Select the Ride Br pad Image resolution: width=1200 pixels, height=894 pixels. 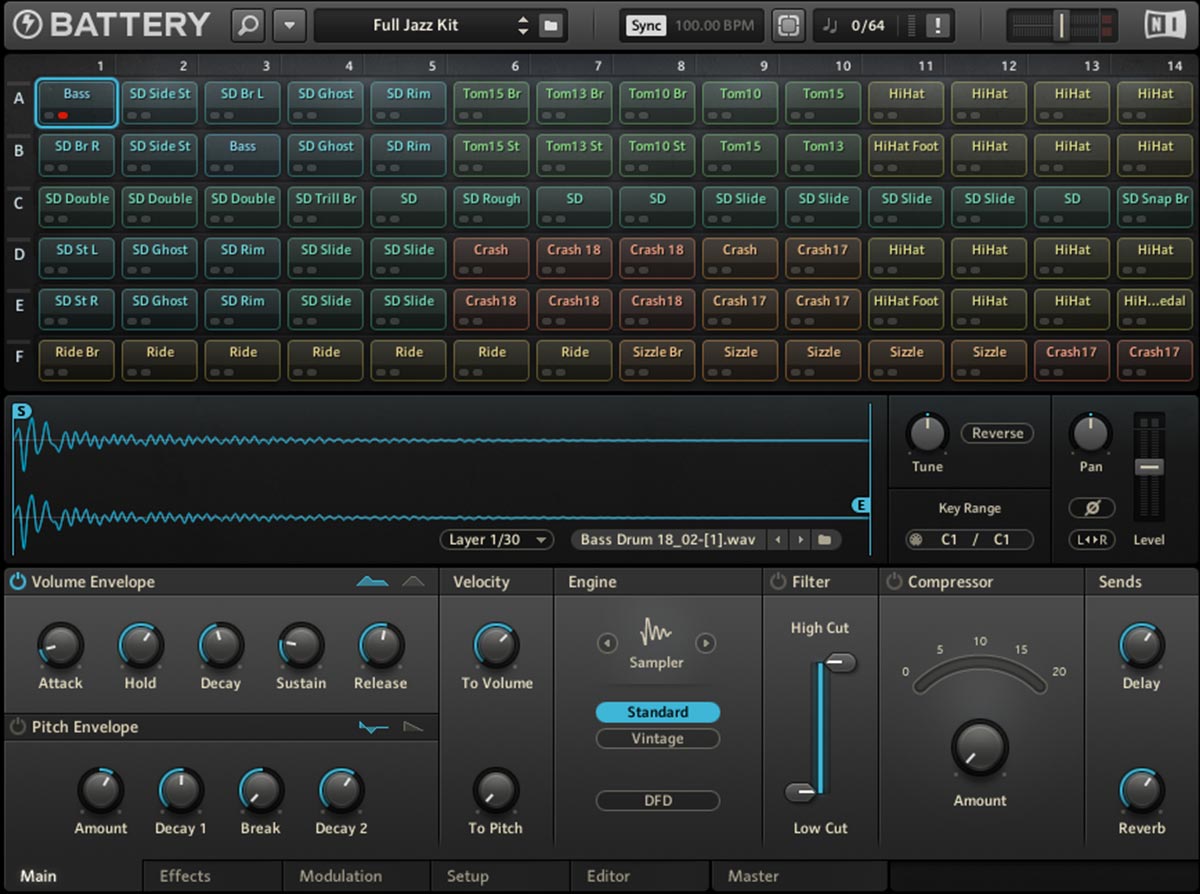77,360
